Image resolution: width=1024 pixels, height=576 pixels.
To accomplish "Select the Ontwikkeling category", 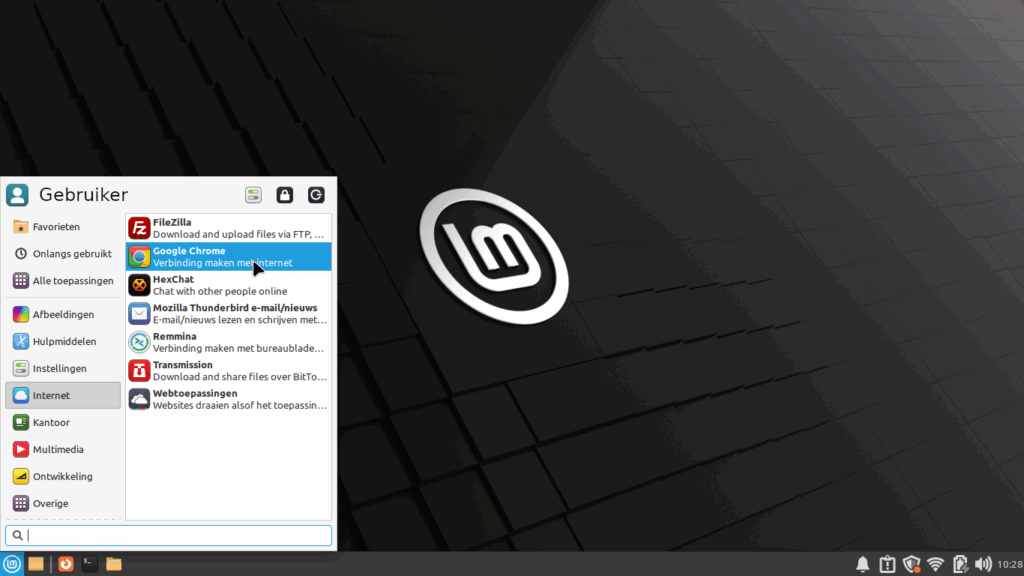I will [63, 476].
